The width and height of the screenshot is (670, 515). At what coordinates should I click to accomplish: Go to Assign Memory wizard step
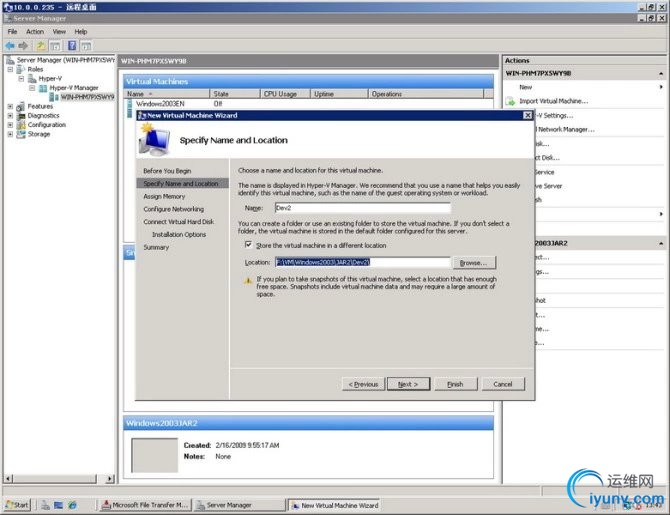click(165, 197)
